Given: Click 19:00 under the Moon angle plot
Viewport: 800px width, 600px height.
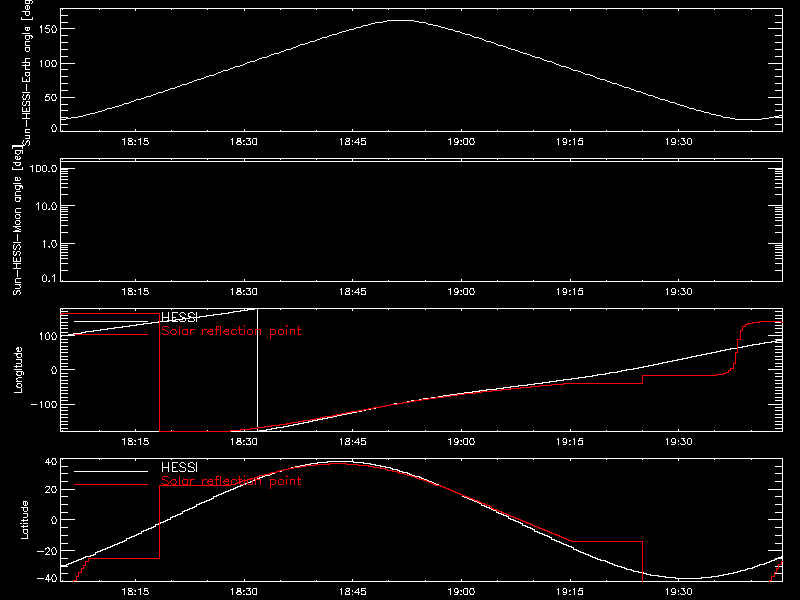Looking at the screenshot, I should [461, 292].
